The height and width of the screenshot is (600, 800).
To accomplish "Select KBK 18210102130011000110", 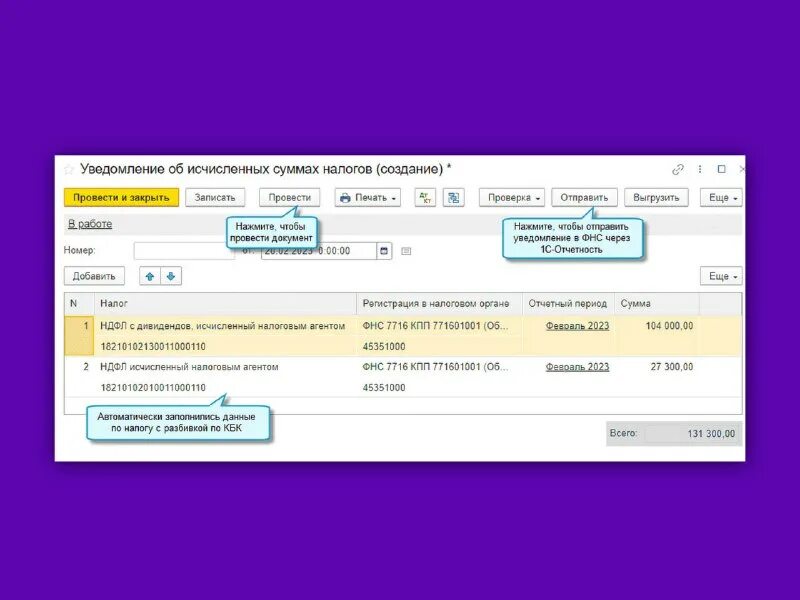I will pyautogui.click(x=153, y=346).
